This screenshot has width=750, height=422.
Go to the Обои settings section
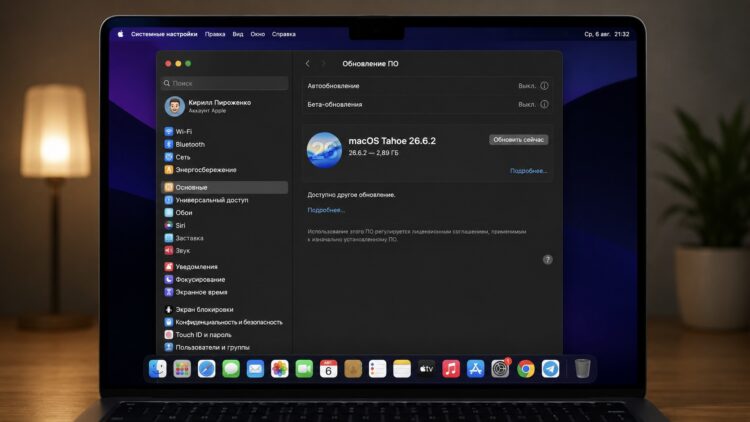(x=225, y=212)
